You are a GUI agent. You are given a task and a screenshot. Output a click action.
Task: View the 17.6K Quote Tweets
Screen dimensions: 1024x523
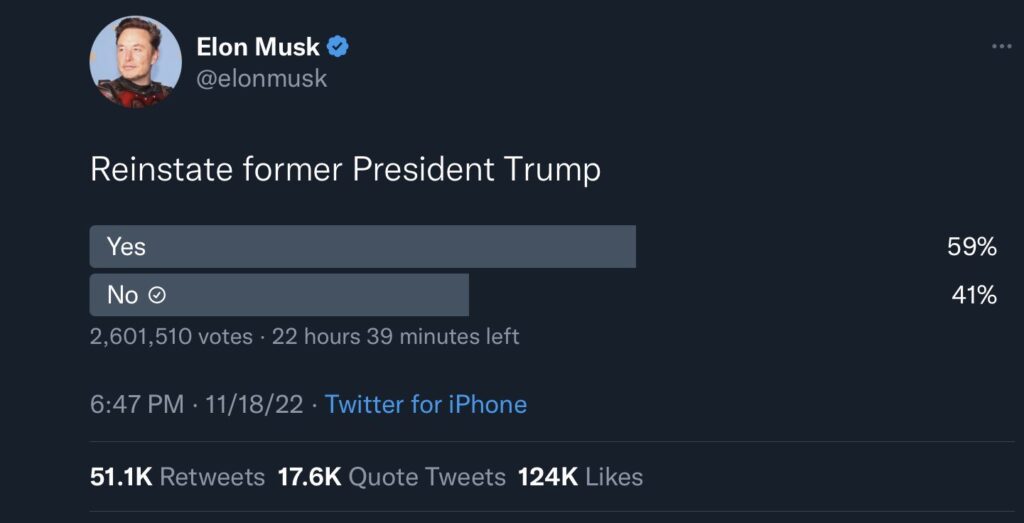(x=391, y=477)
